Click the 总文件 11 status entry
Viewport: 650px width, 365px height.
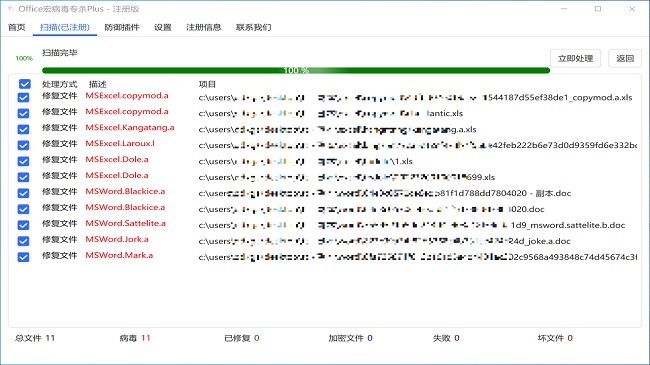coord(35,338)
